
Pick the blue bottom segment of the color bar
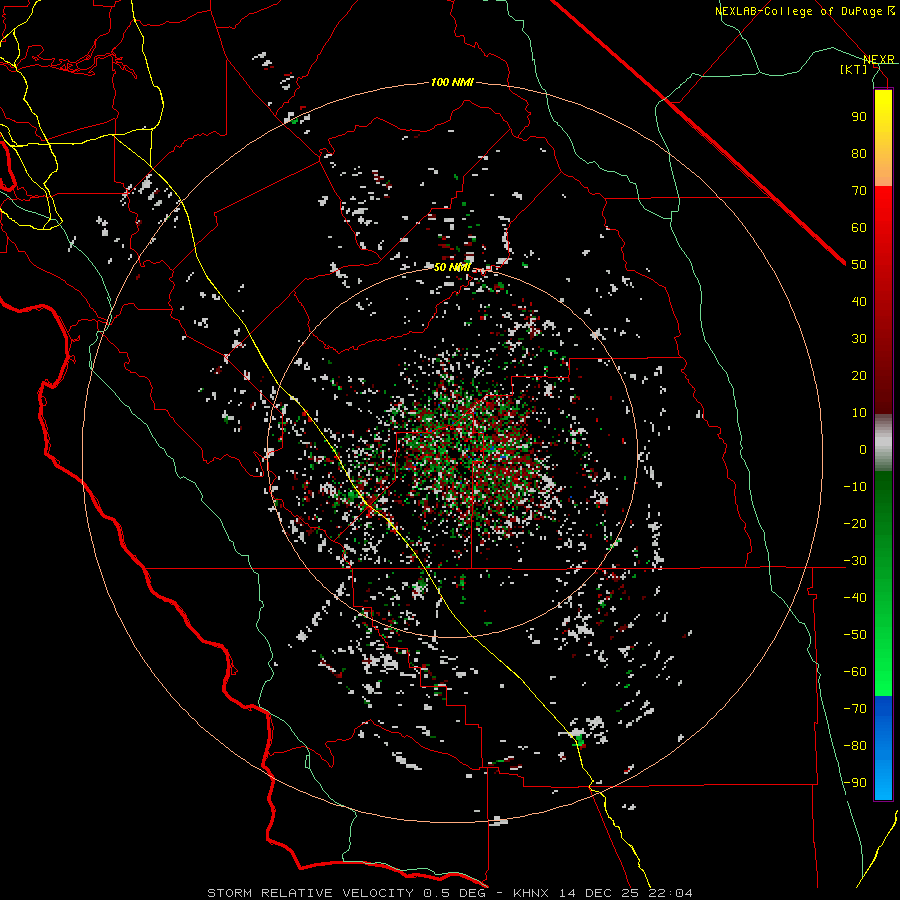point(883,748)
